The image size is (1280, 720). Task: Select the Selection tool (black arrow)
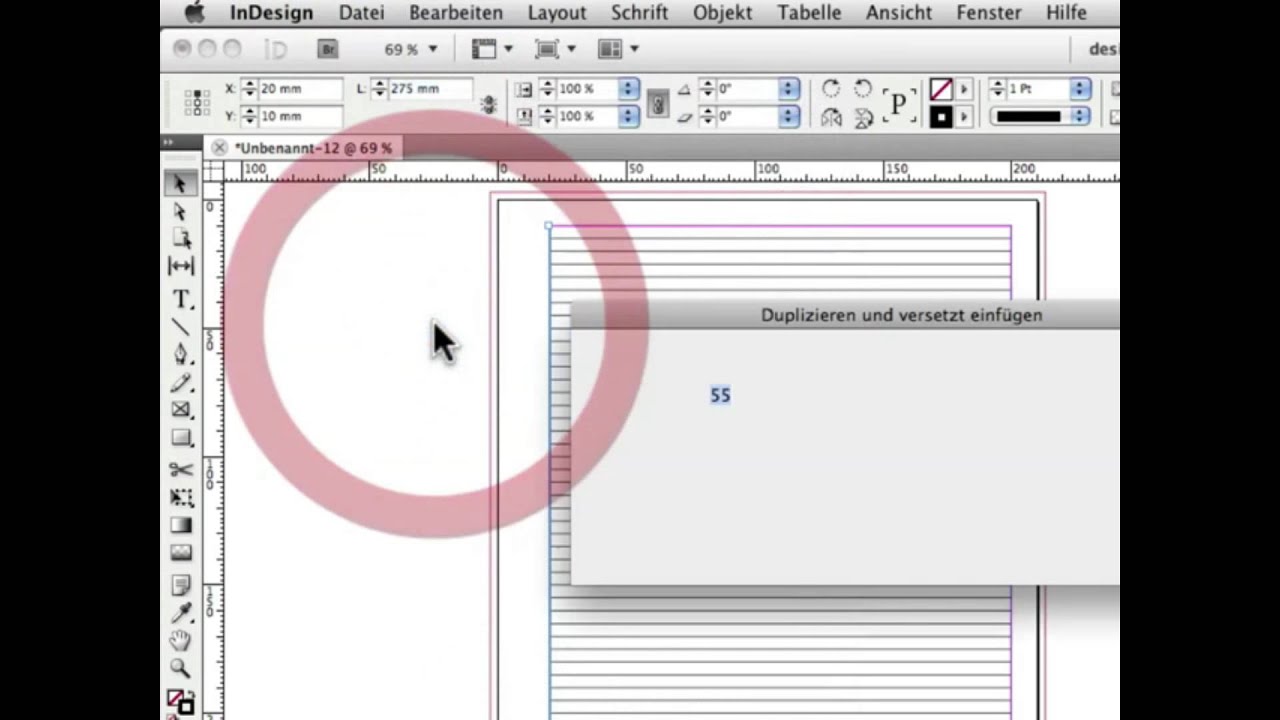(181, 183)
